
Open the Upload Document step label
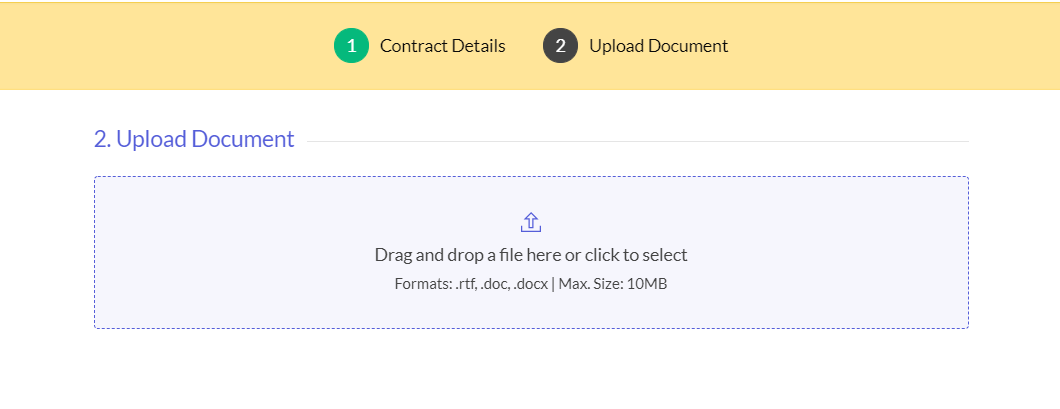(x=658, y=46)
